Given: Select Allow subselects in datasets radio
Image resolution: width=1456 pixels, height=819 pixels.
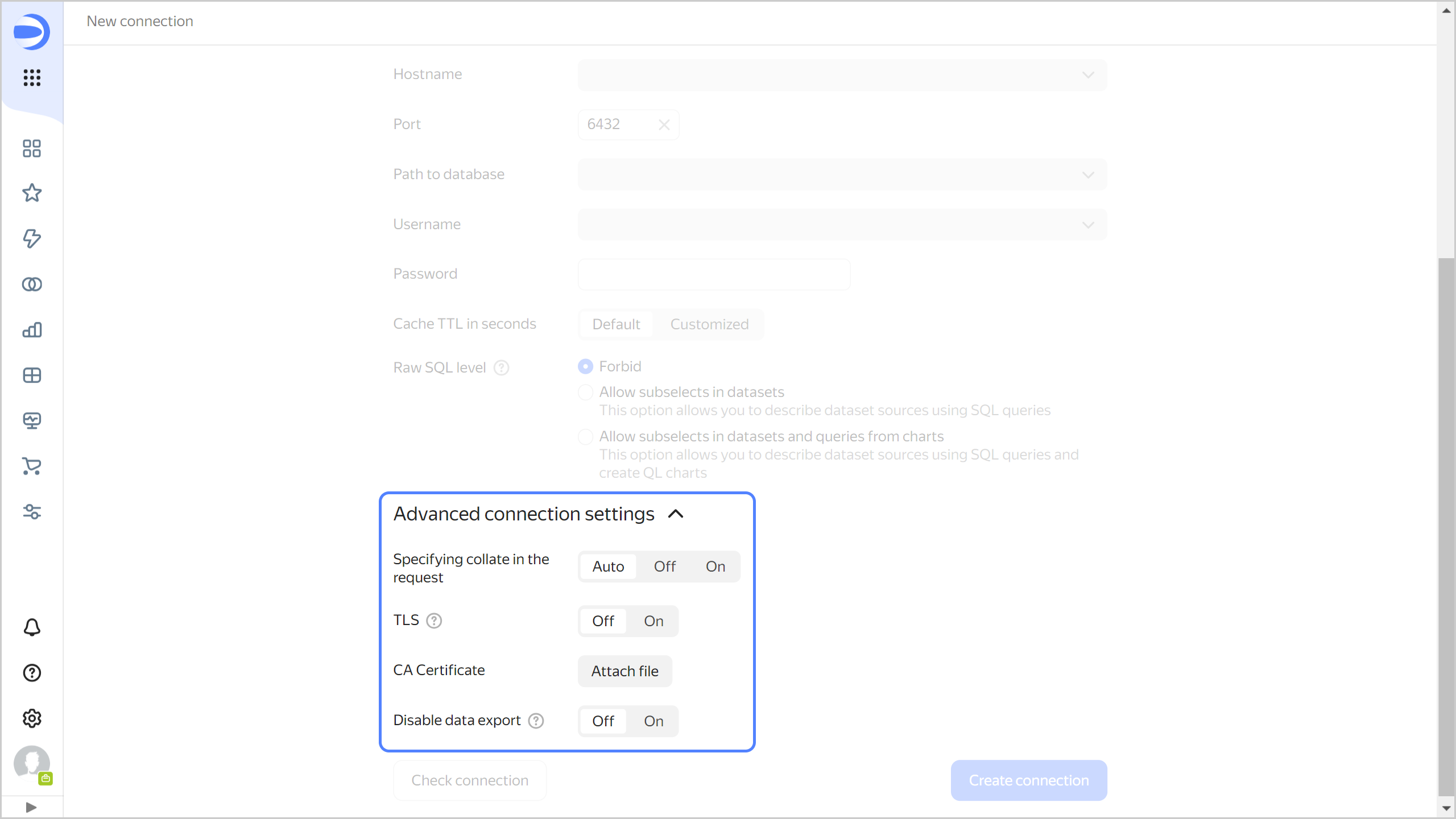Looking at the screenshot, I should [585, 392].
